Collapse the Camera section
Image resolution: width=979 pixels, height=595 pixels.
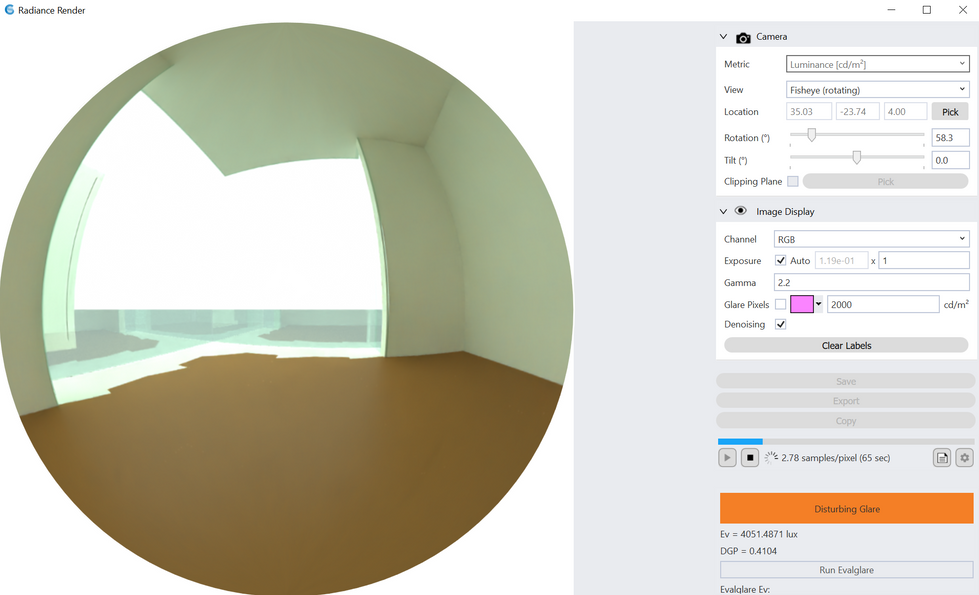722,36
